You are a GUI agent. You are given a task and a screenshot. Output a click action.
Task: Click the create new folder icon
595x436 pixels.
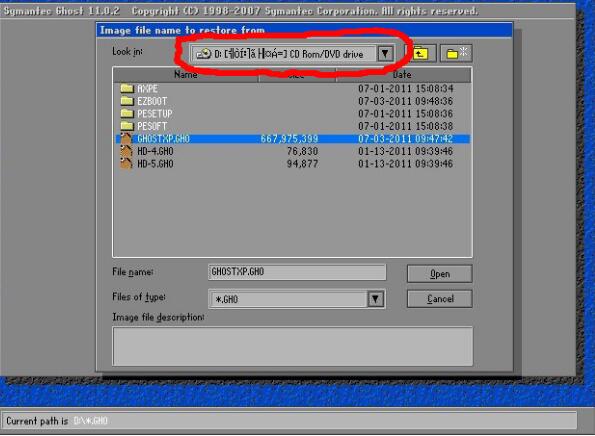pyautogui.click(x=456, y=53)
